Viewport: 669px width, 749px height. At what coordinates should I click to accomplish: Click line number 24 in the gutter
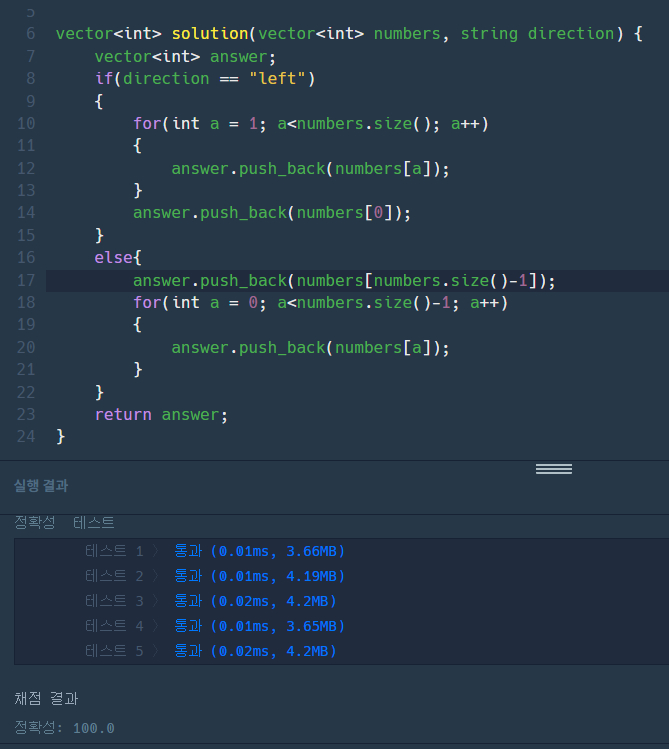pos(26,436)
